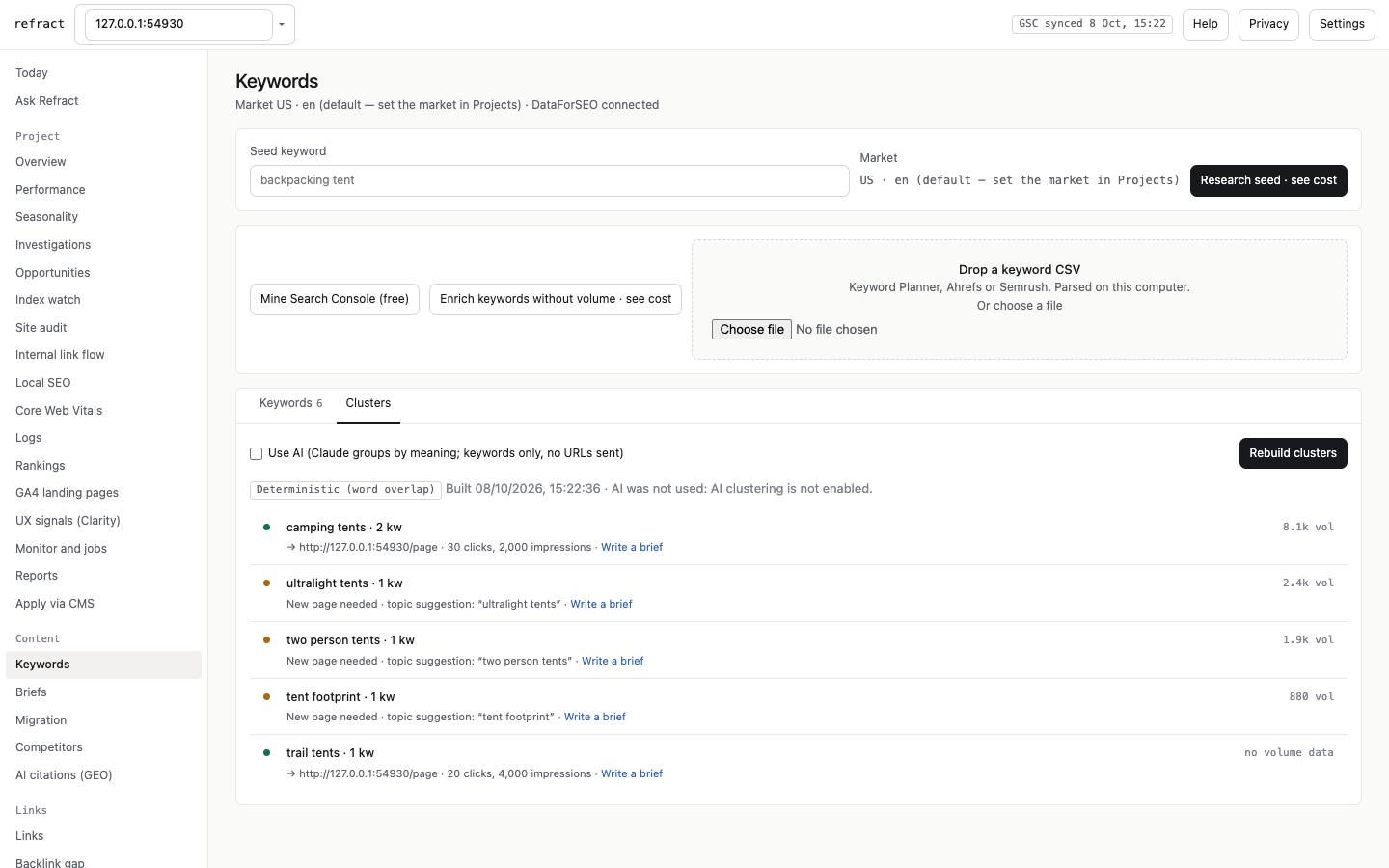The image size is (1389, 868).
Task: Go to Local SEO
Action: click(103, 383)
